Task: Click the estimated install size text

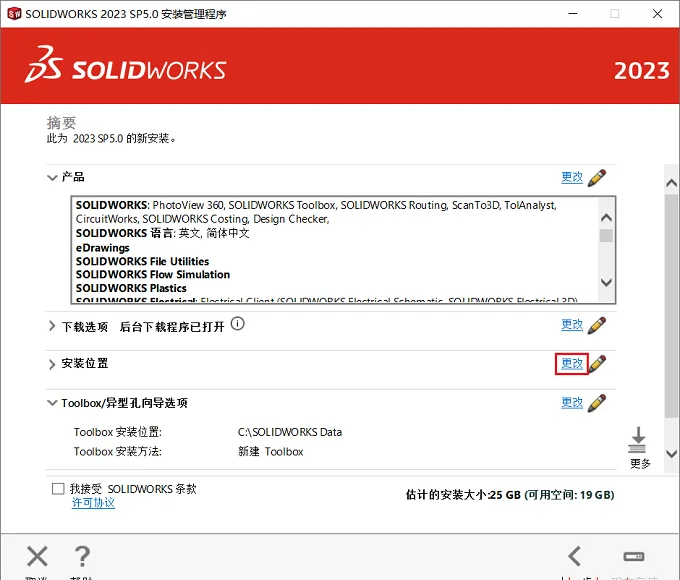Action: [510, 495]
